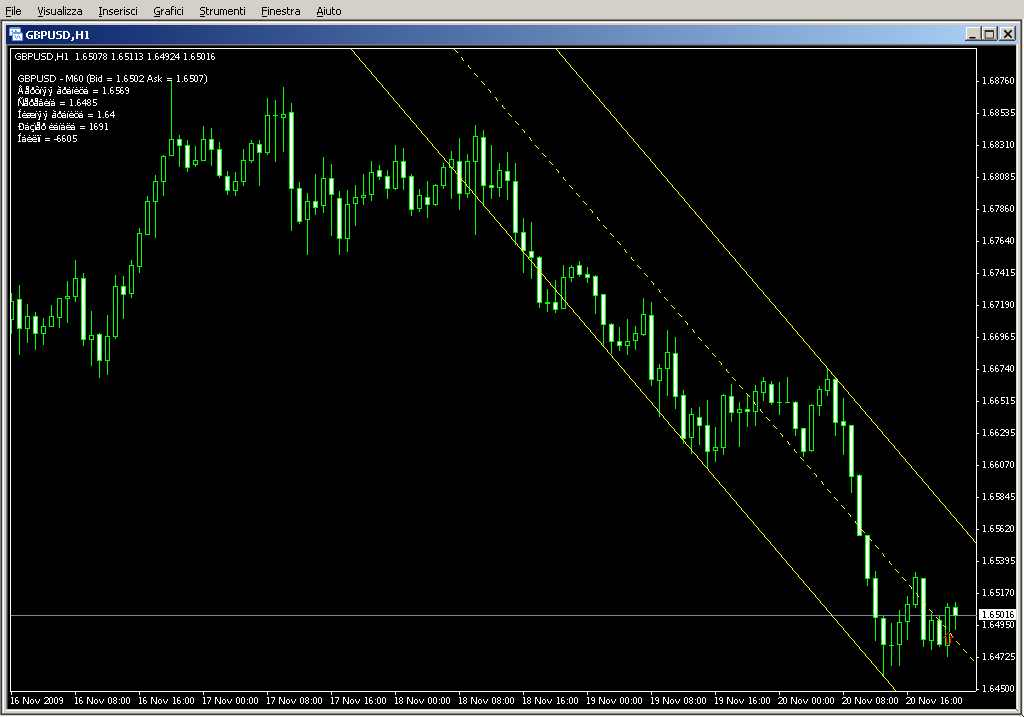The height and width of the screenshot is (717, 1024).
Task: Click the 16 Nov 2009 time label
Action: click(37, 701)
